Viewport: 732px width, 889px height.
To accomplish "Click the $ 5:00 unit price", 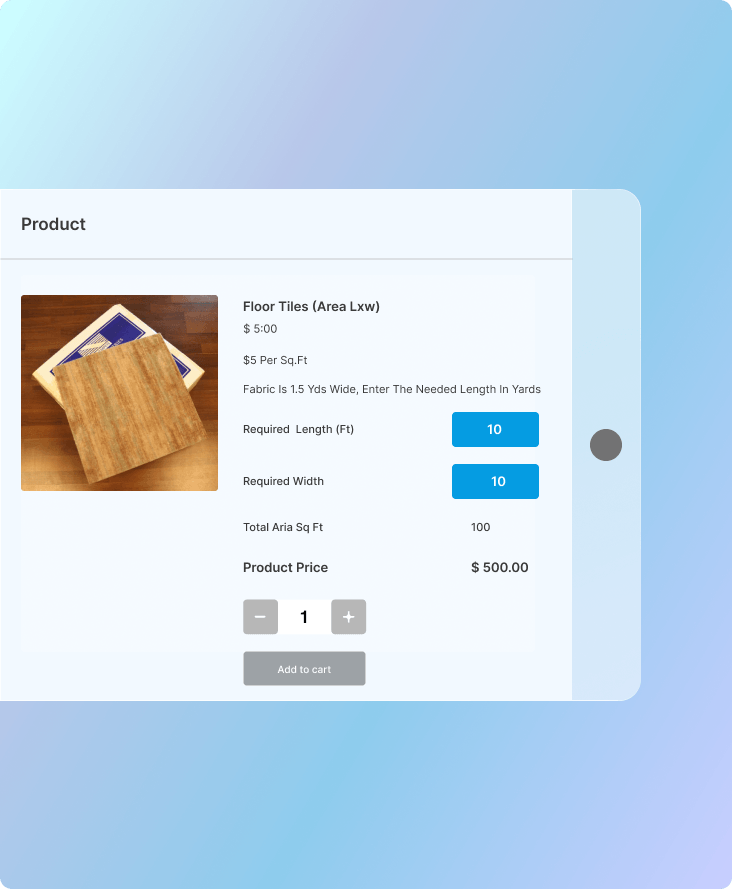I will click(260, 329).
